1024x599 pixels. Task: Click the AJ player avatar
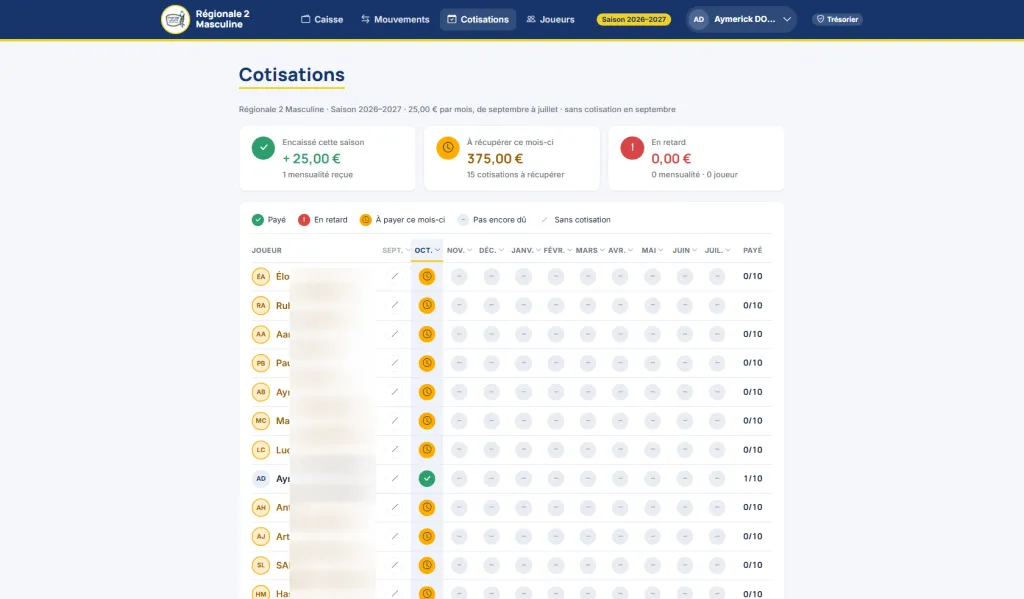[261, 536]
